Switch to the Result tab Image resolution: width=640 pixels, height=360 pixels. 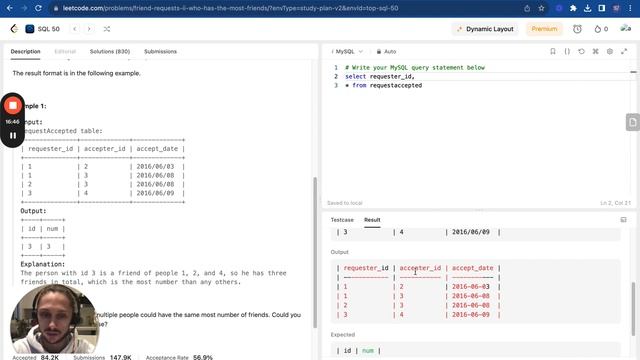click(x=372, y=220)
